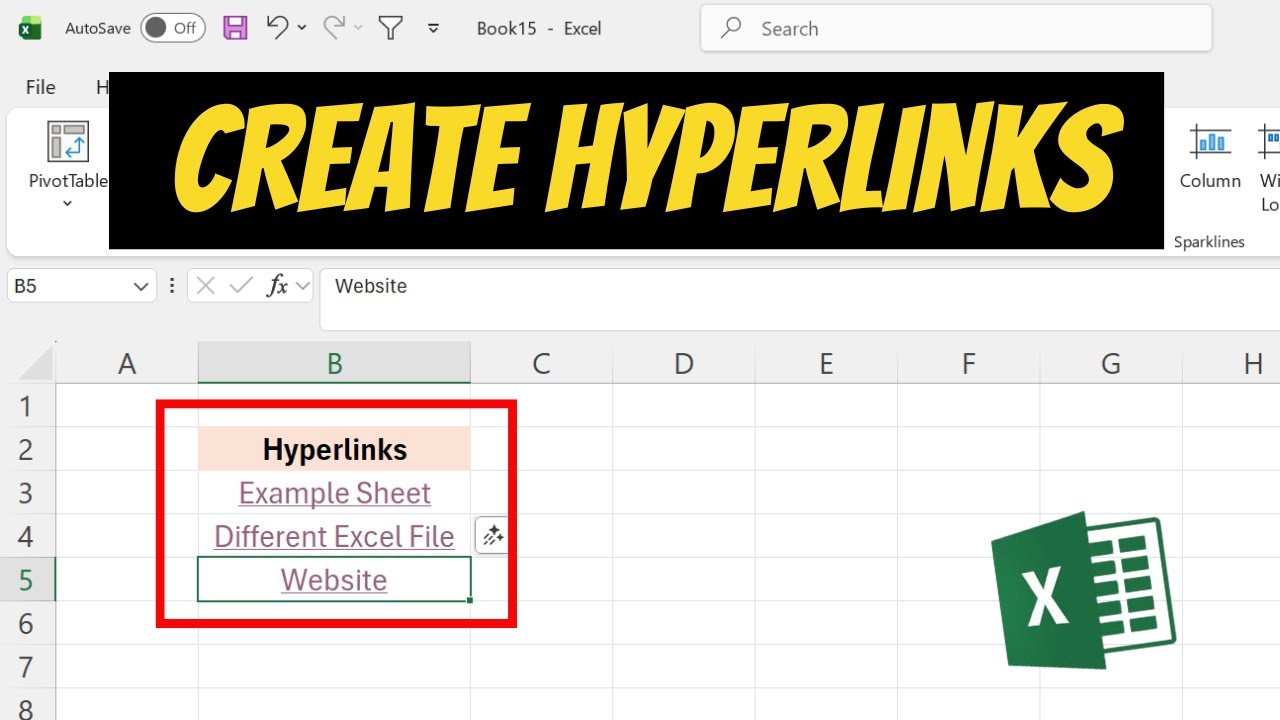
Task: Select column D header
Action: 683,363
